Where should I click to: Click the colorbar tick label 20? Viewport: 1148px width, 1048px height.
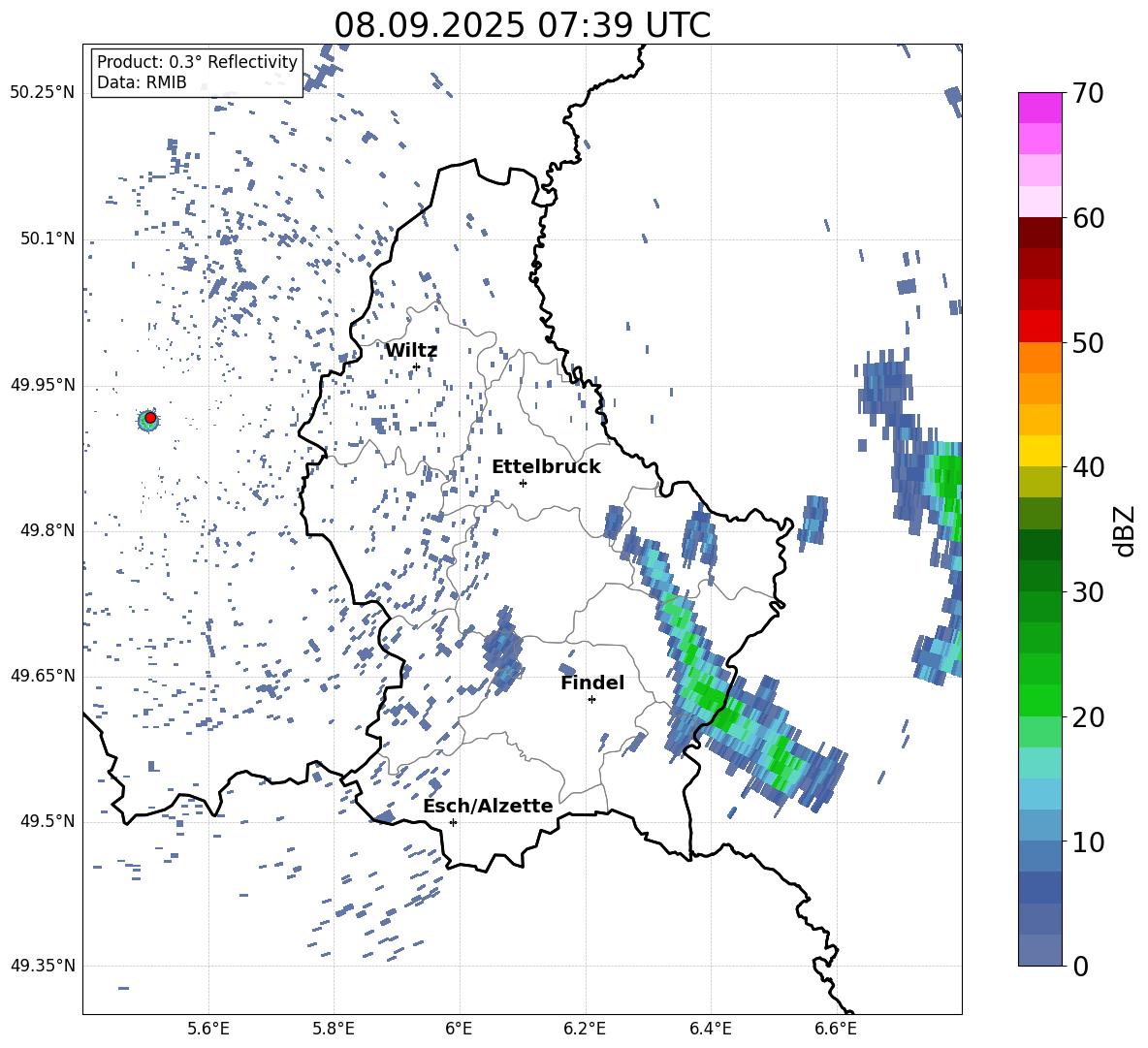point(1088,717)
